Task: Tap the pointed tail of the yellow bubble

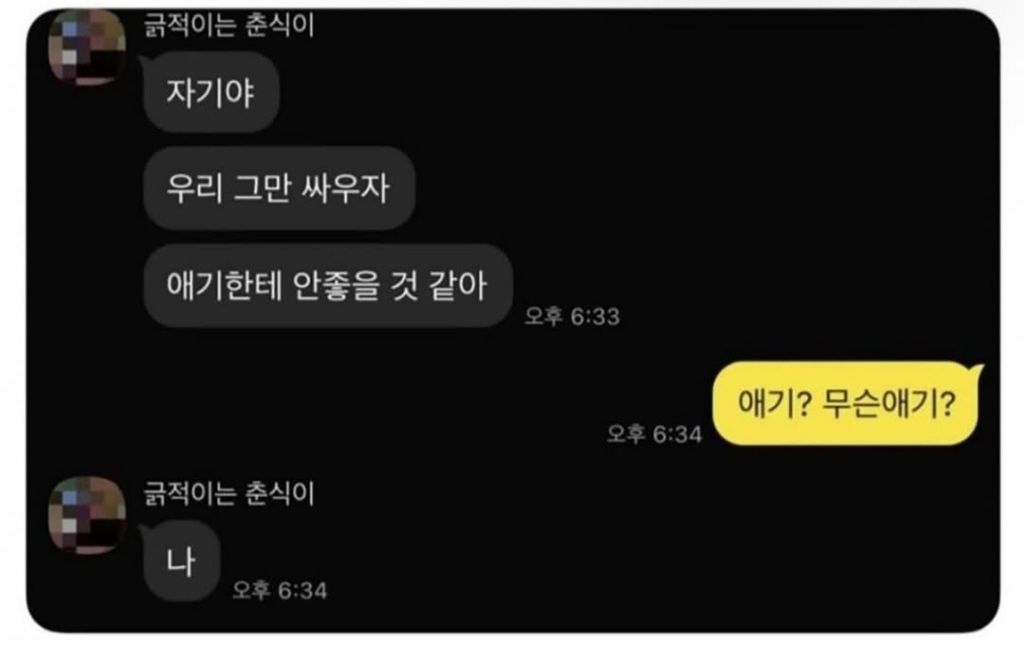Action: coord(977,372)
